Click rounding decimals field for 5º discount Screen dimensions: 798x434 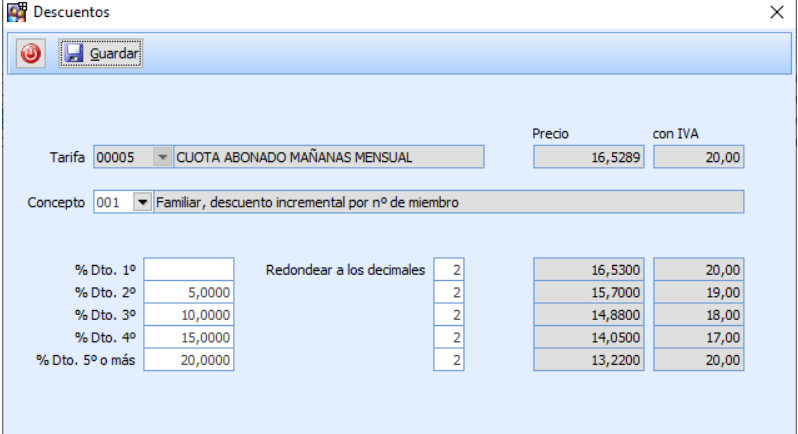(x=450, y=360)
